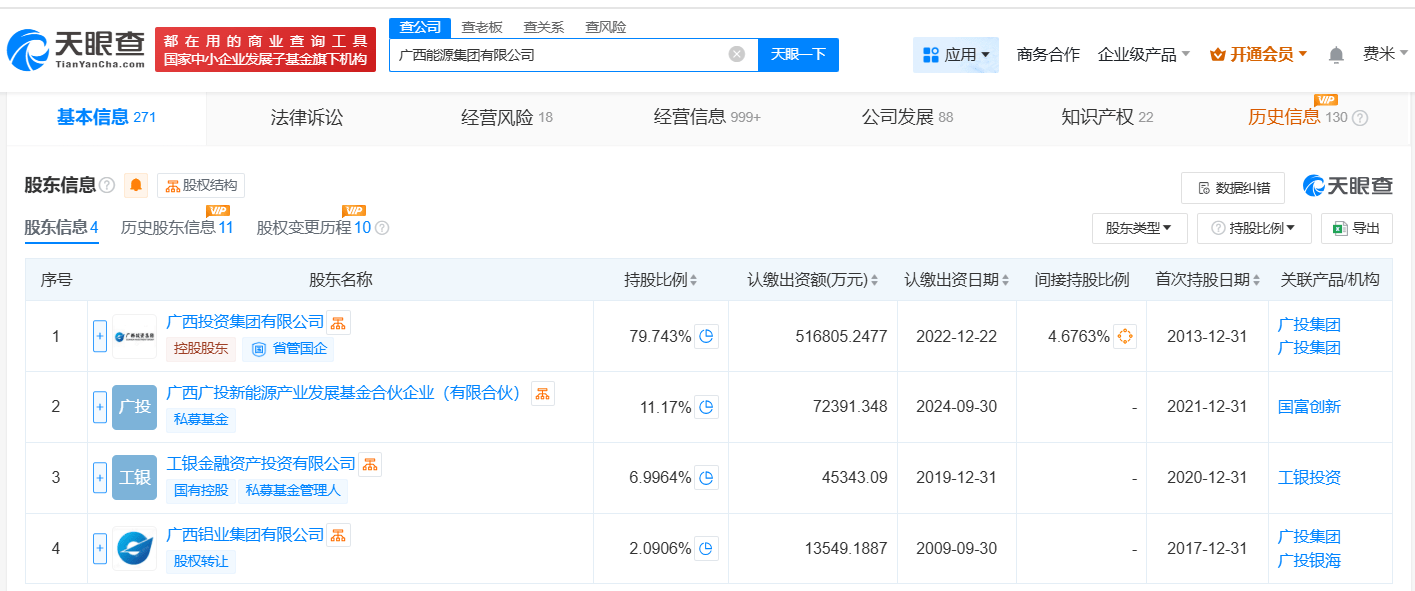Open the 广西铝业集团有限公司 link

click(x=245, y=535)
